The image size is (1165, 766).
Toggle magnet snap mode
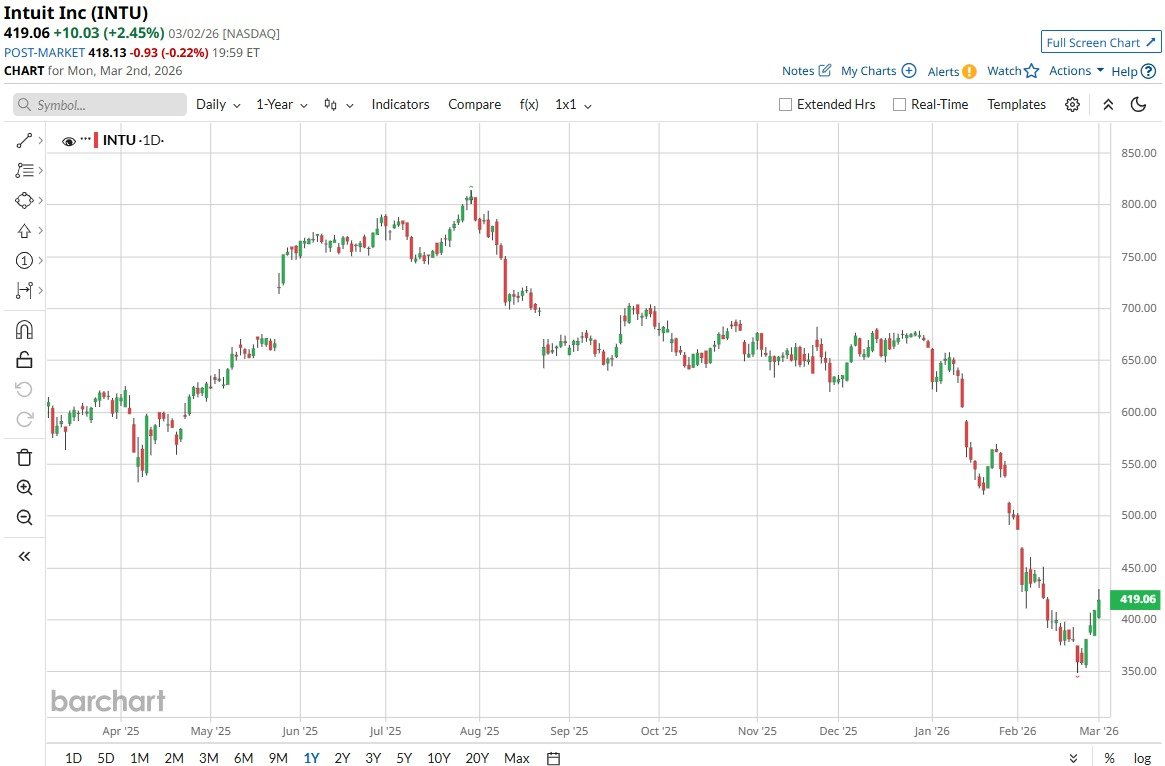pos(24,329)
